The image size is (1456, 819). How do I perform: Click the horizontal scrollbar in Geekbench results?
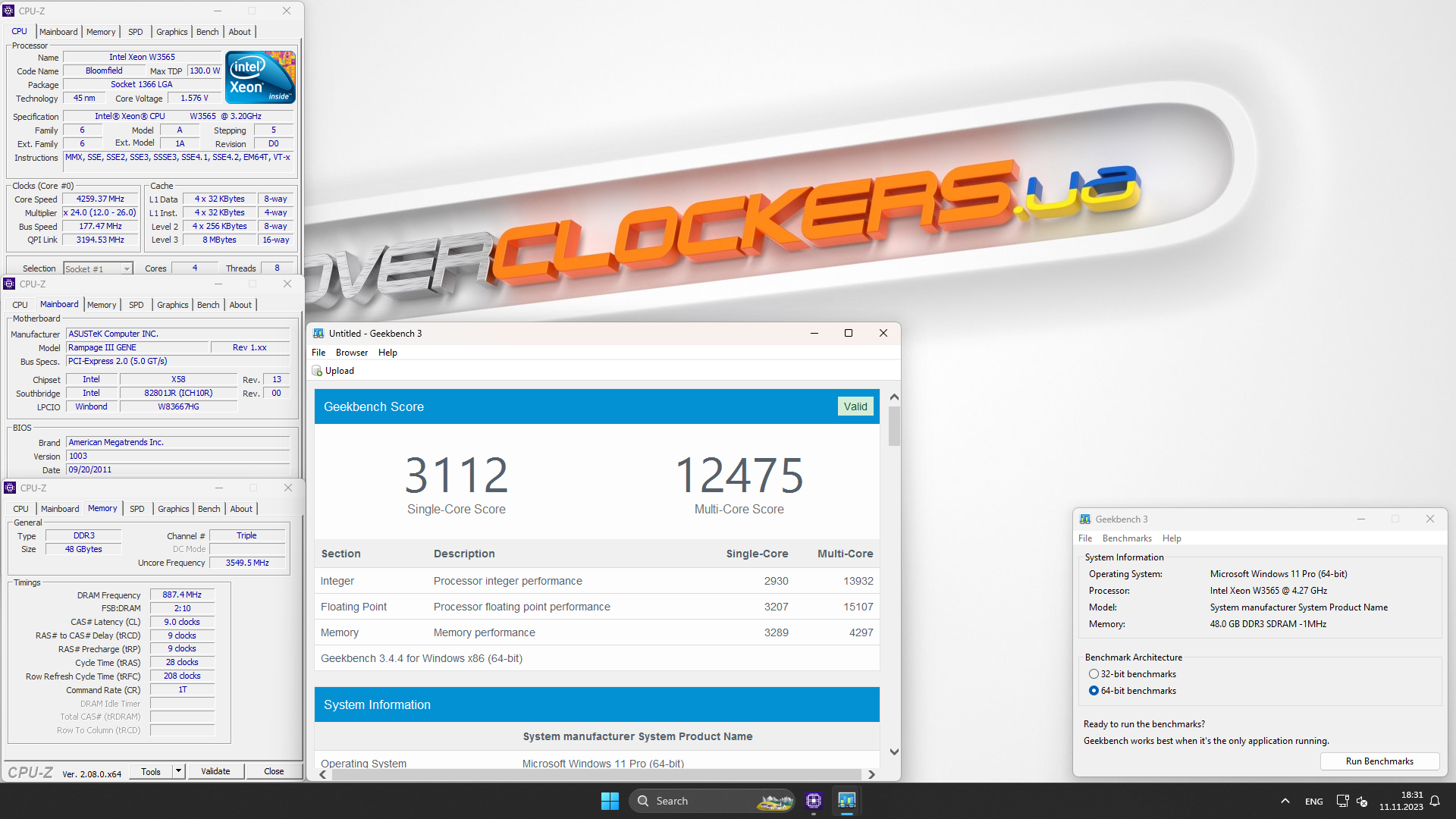pyautogui.click(x=596, y=774)
